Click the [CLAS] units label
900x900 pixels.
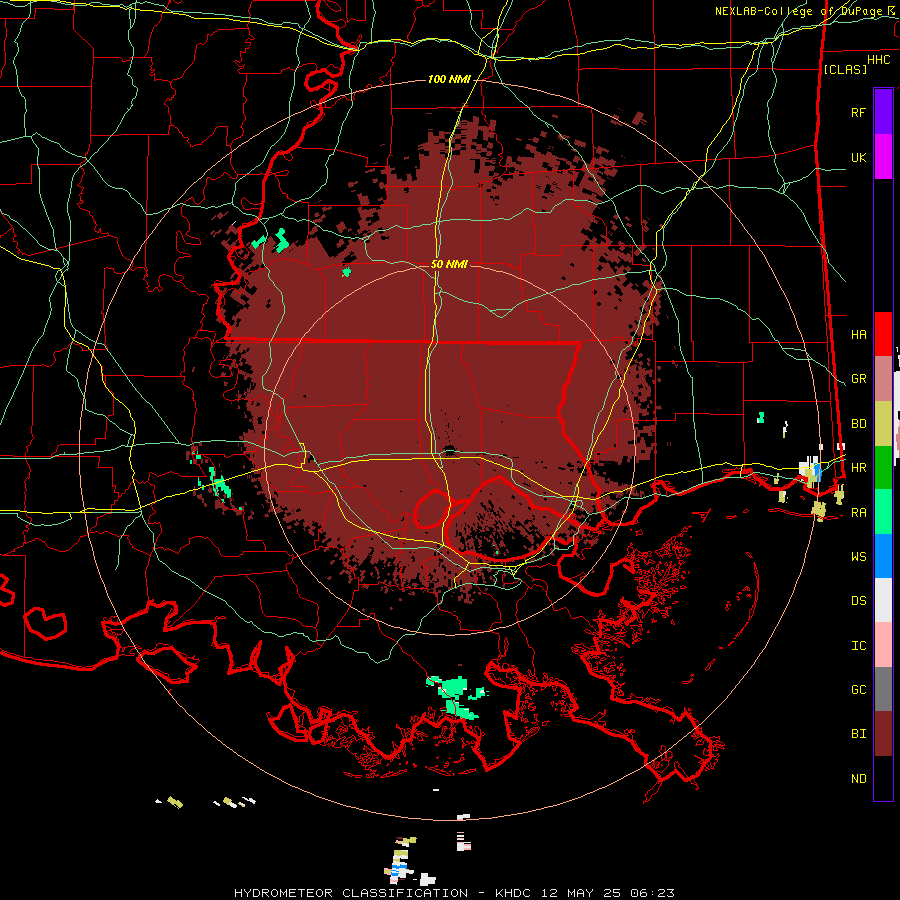point(845,69)
